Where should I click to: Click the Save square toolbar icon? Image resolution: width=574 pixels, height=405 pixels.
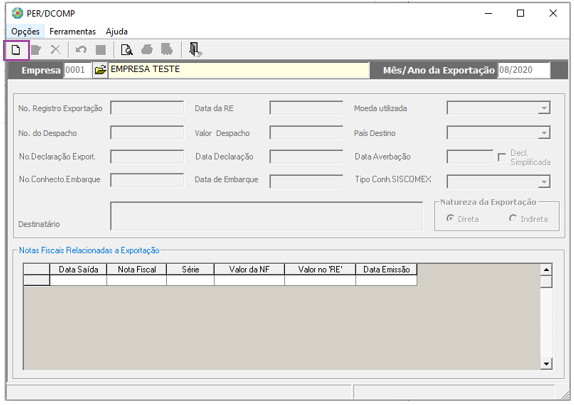[101, 50]
